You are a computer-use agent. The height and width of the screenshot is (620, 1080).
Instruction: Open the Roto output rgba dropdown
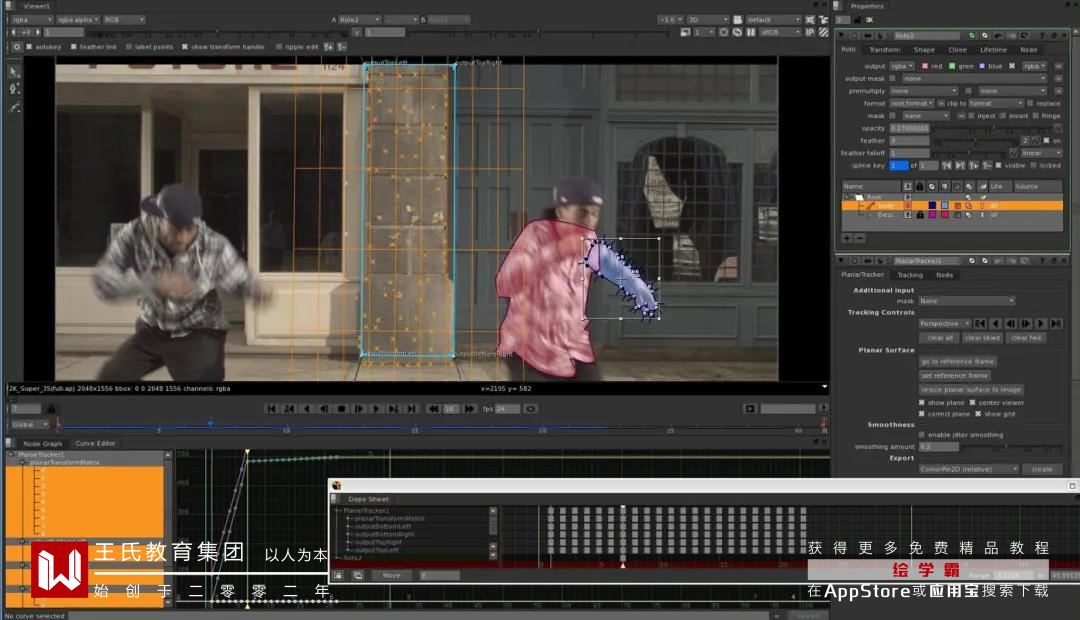902,66
